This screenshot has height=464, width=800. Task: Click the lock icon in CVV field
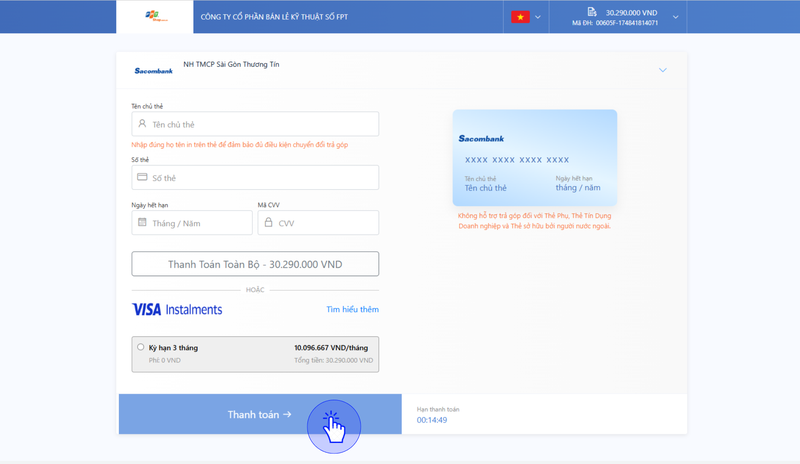pos(268,222)
